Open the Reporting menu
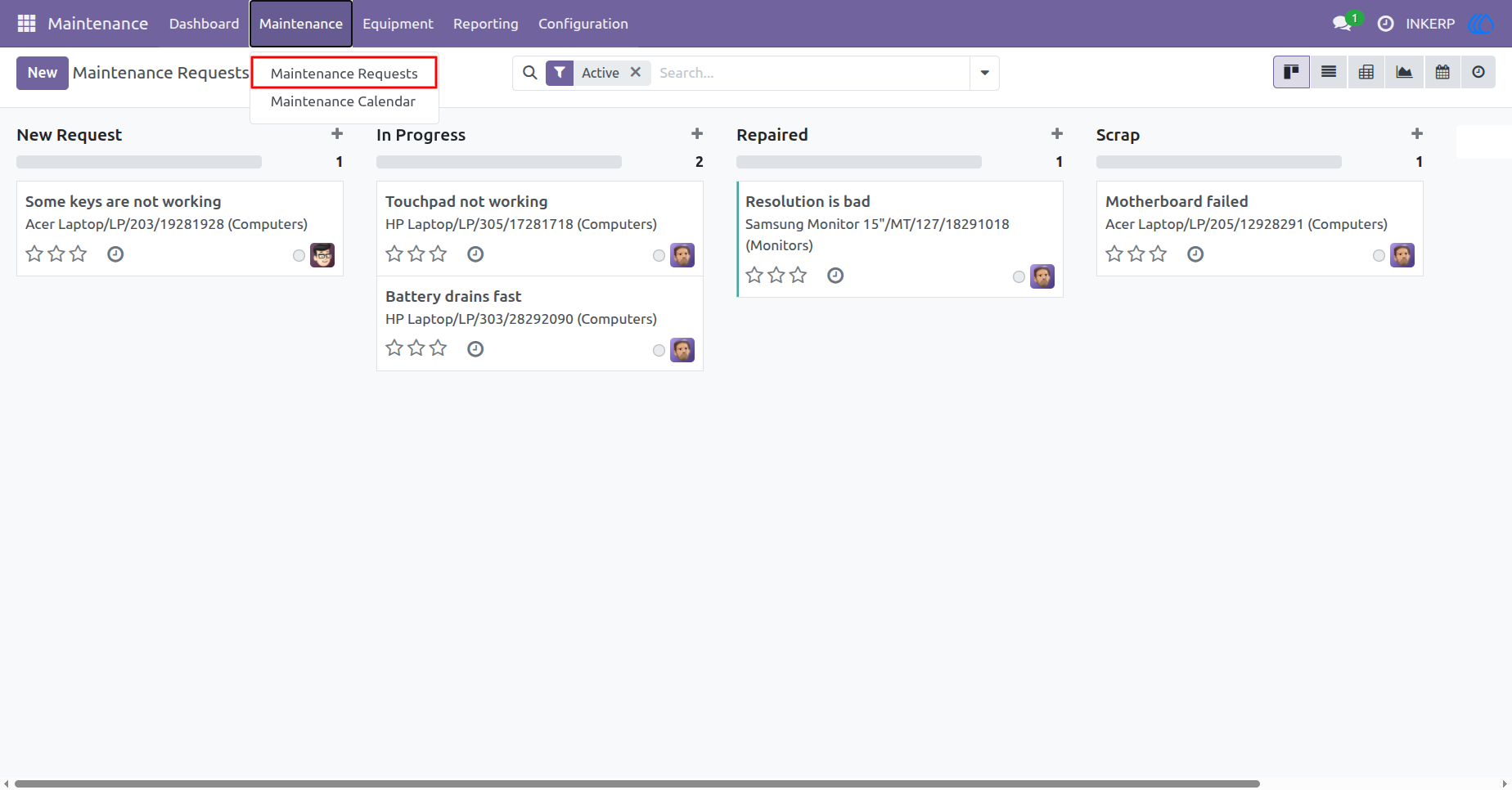Viewport: 1512px width, 790px height. [x=486, y=24]
